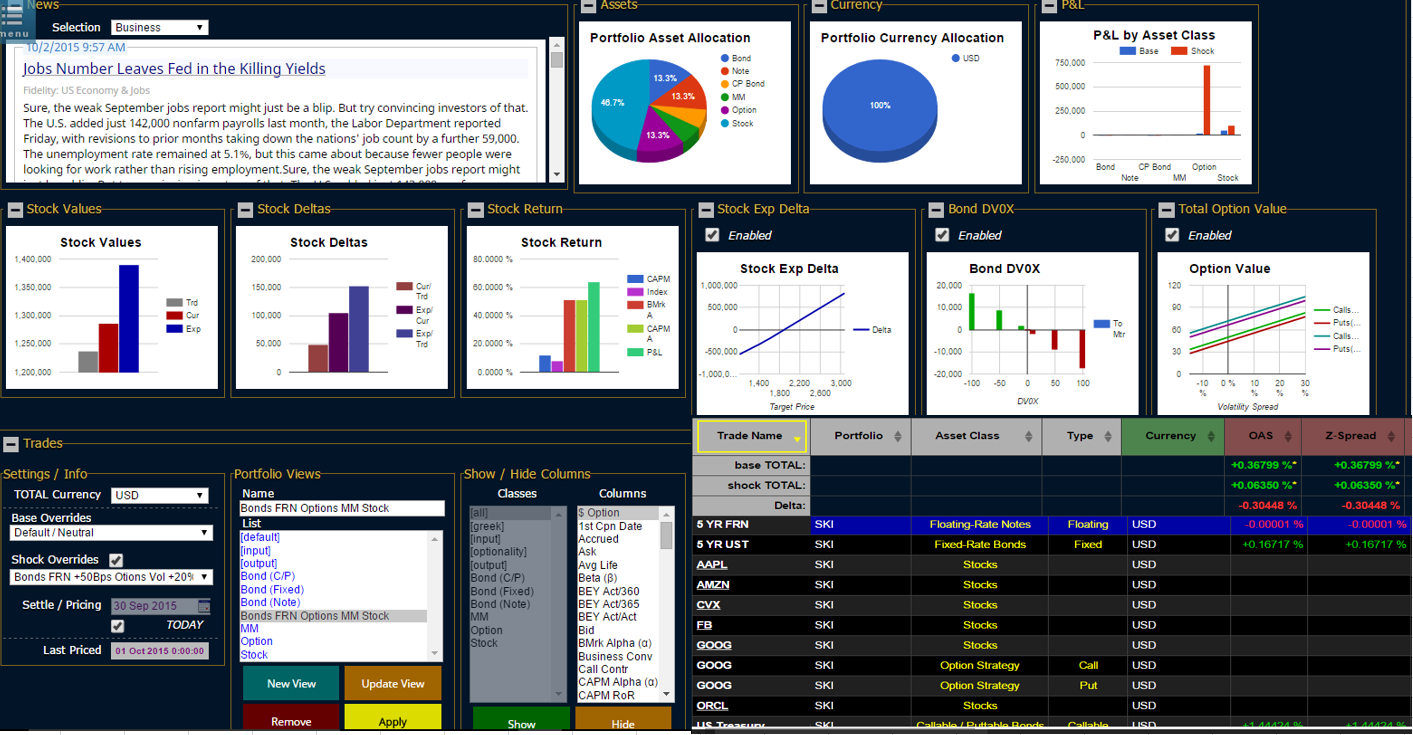Click the New View button
This screenshot has width=1413, height=735.
291,684
